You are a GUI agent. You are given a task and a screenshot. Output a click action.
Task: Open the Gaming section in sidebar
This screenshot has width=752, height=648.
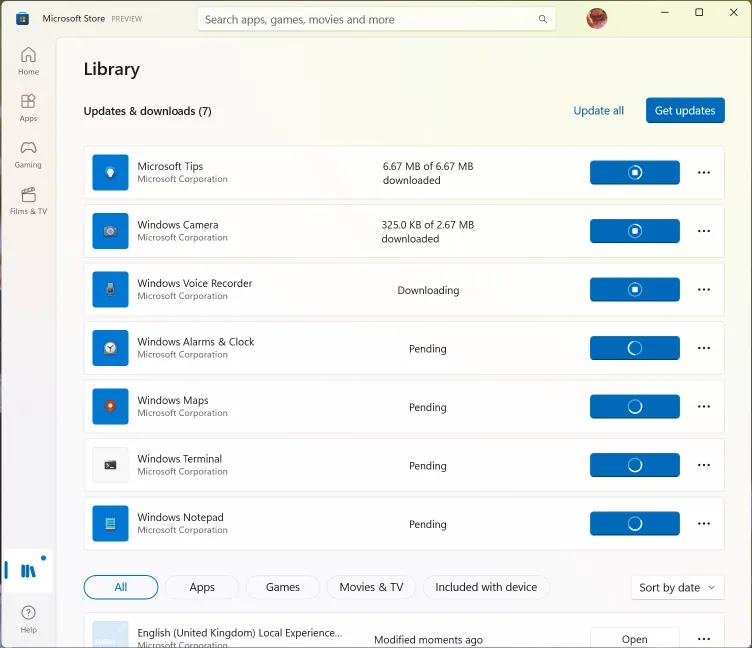28,154
